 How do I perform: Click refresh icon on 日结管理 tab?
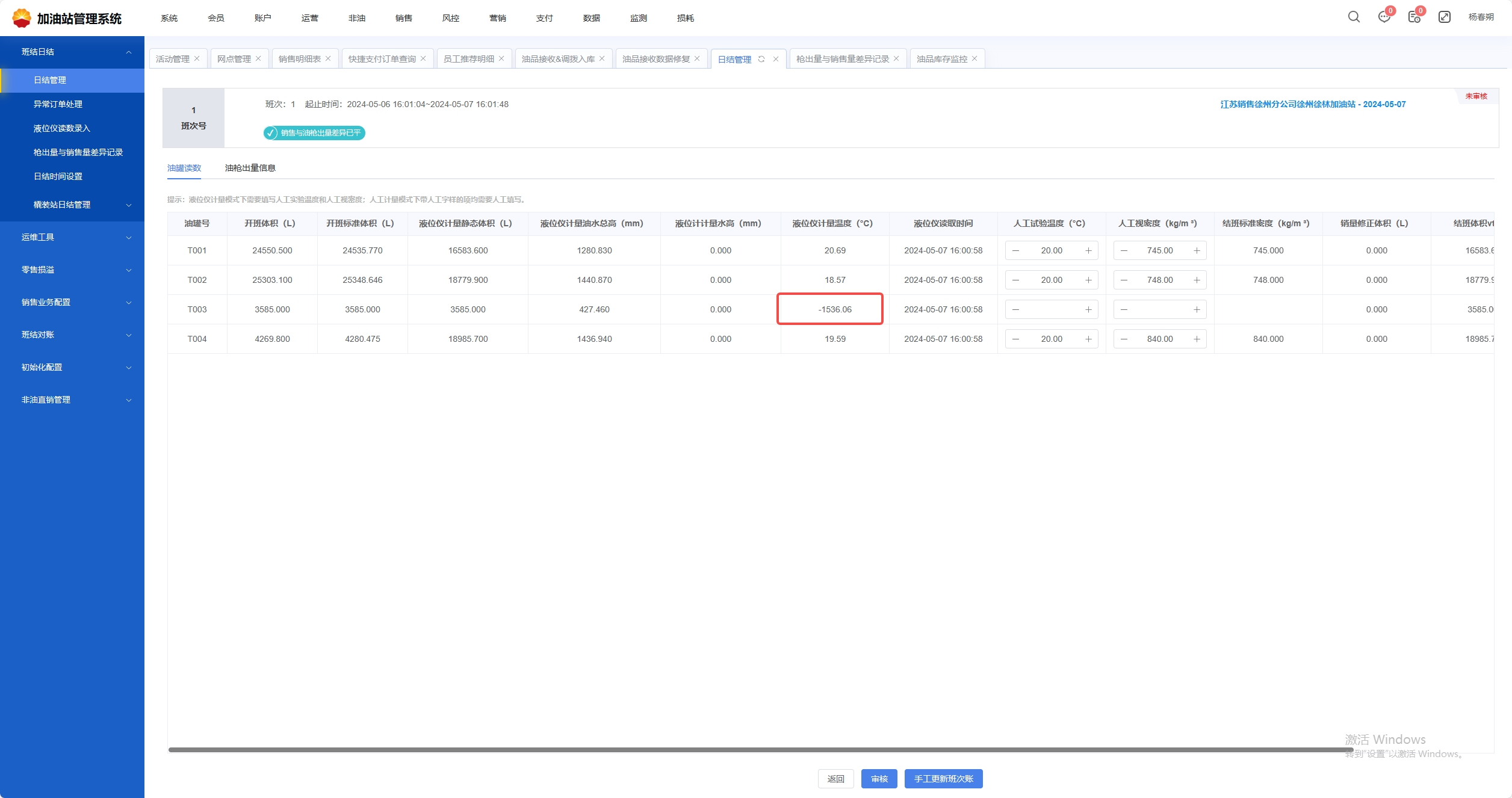761,59
